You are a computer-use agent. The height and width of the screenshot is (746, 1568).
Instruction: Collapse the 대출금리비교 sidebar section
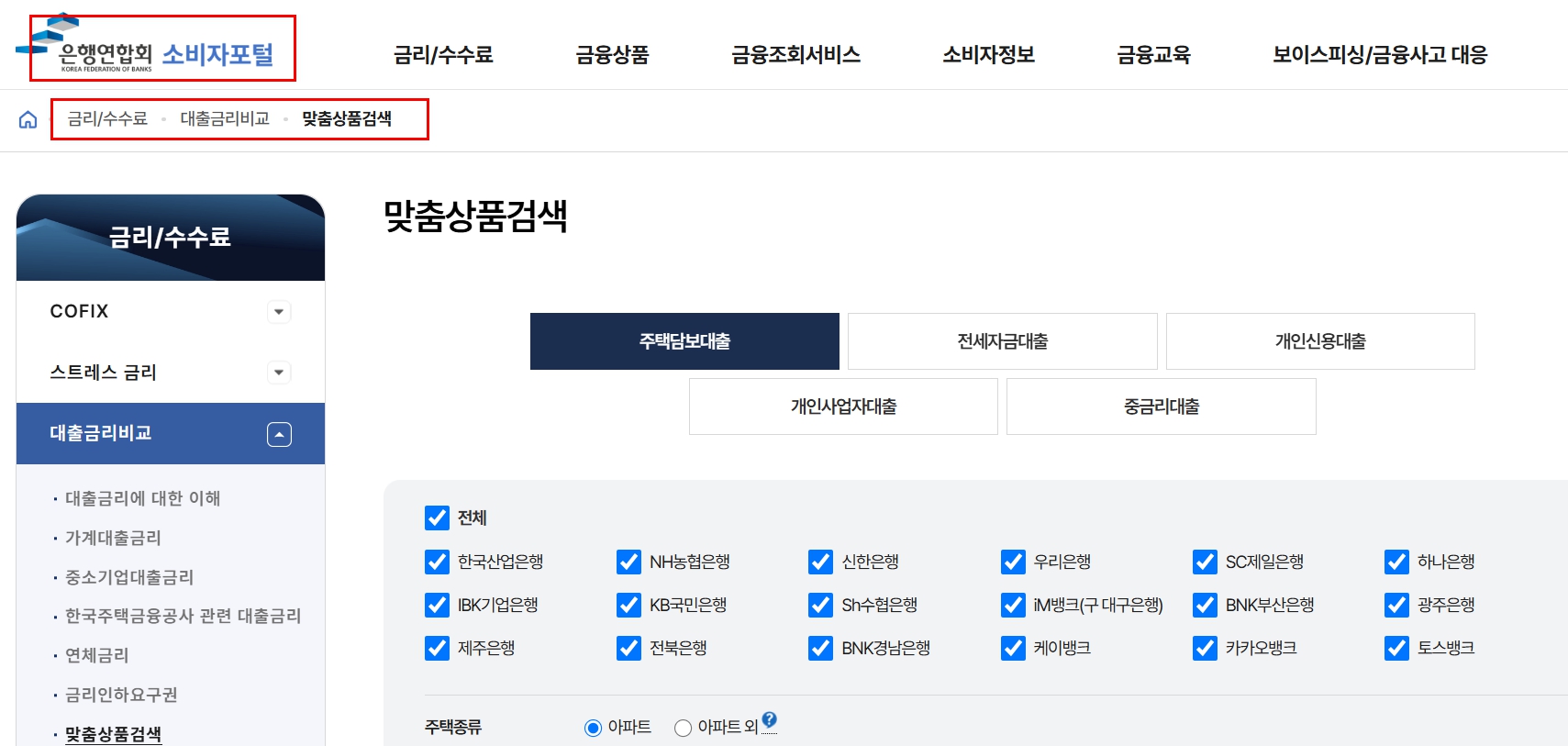279,434
